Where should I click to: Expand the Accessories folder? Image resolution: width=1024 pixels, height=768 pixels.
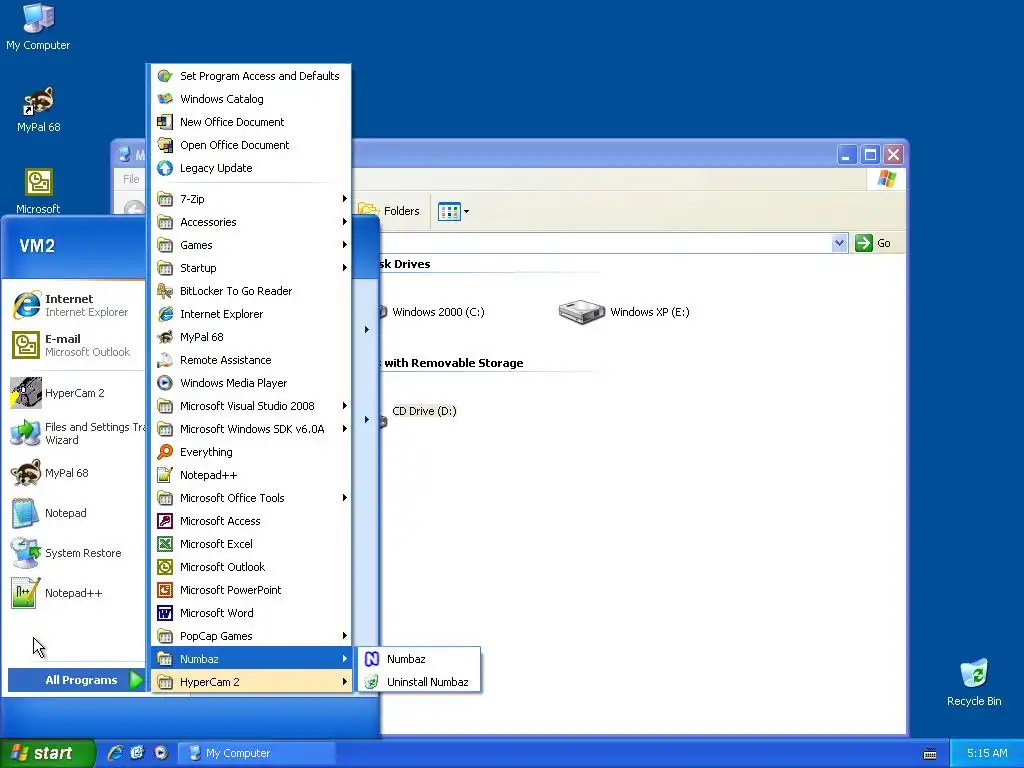click(251, 222)
